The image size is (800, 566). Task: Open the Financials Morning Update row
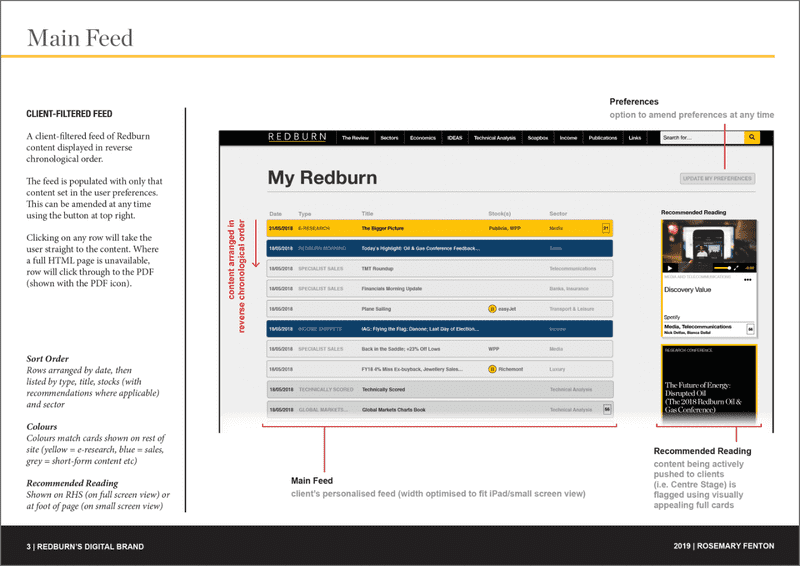pos(439,289)
